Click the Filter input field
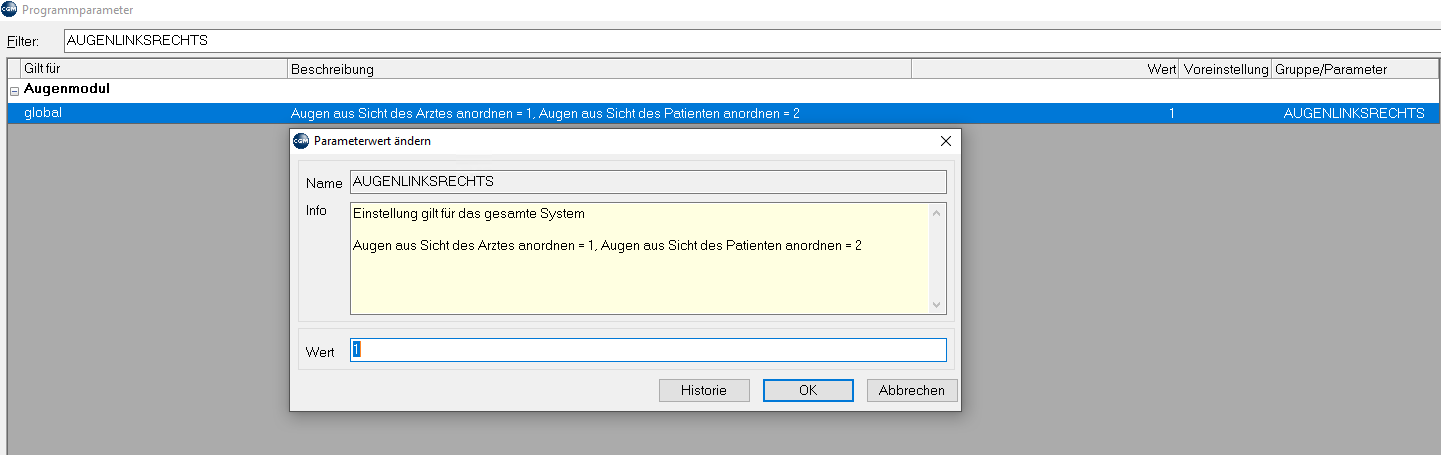1441x455 pixels. 752,41
